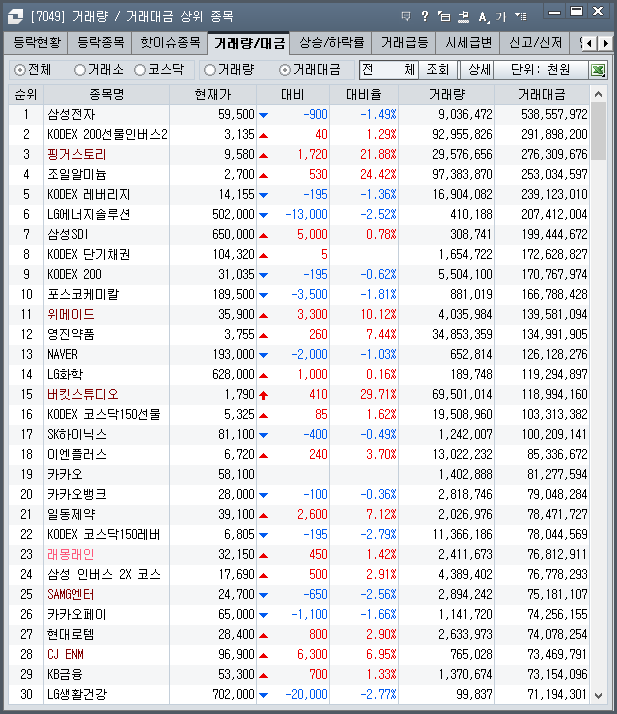Switch to the 등락현황 tab
Screen dimensions: 617x714
(36, 43)
